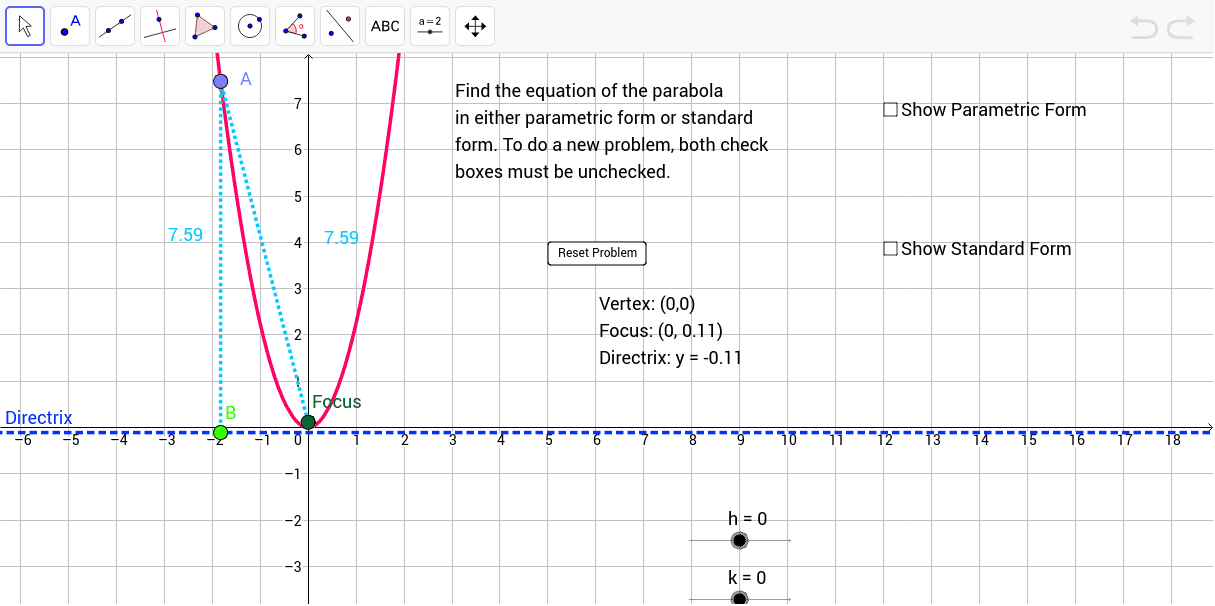Click the Redo arrow
1215x606 pixels.
pyautogui.click(x=1181, y=27)
